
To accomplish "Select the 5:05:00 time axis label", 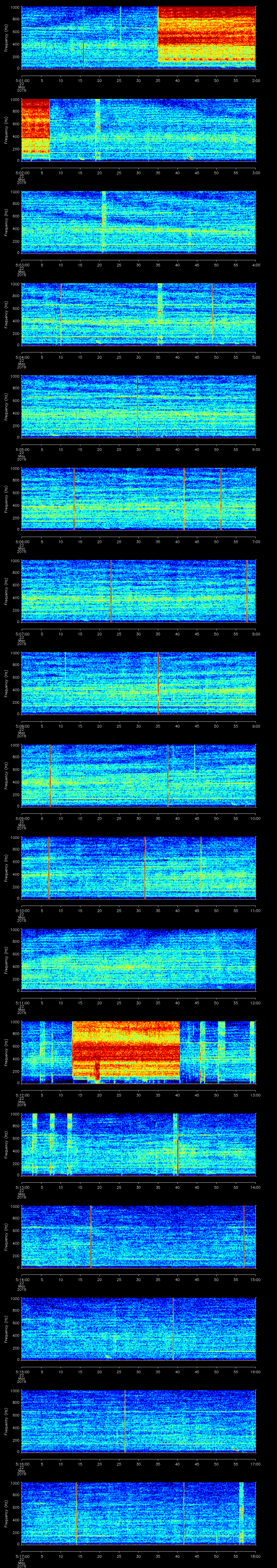I will tap(22, 449).
